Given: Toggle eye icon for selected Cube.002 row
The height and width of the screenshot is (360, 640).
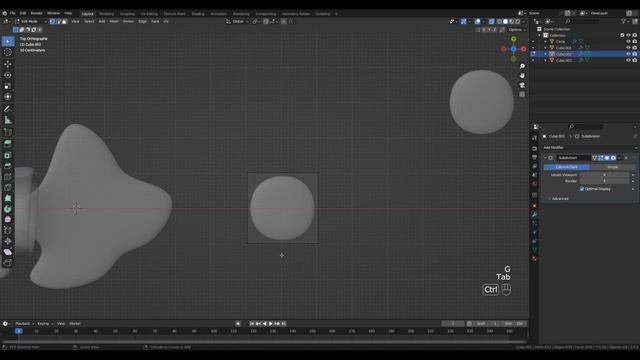Looking at the screenshot, I should pos(628,54).
